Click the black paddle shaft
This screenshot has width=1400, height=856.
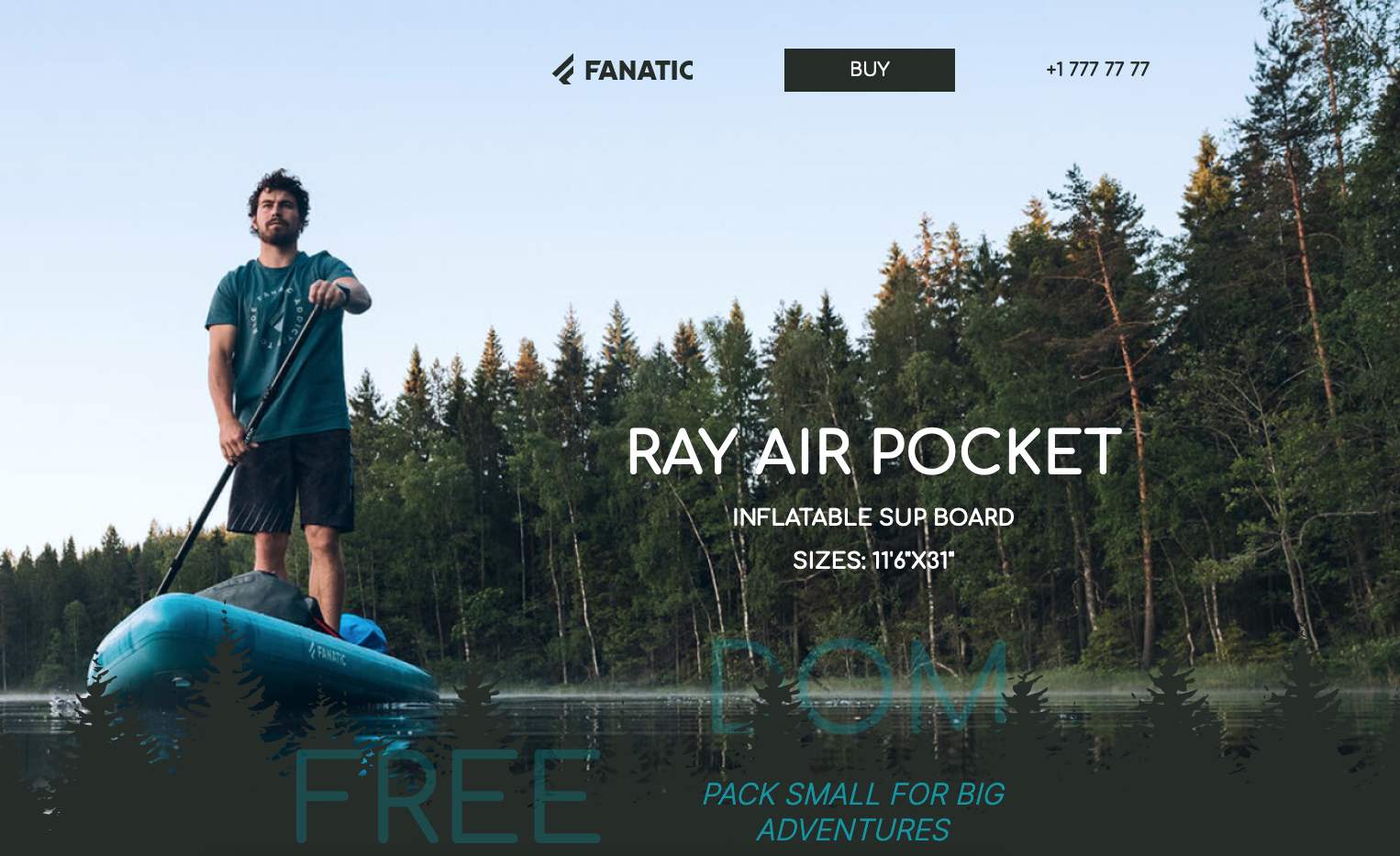point(241,445)
